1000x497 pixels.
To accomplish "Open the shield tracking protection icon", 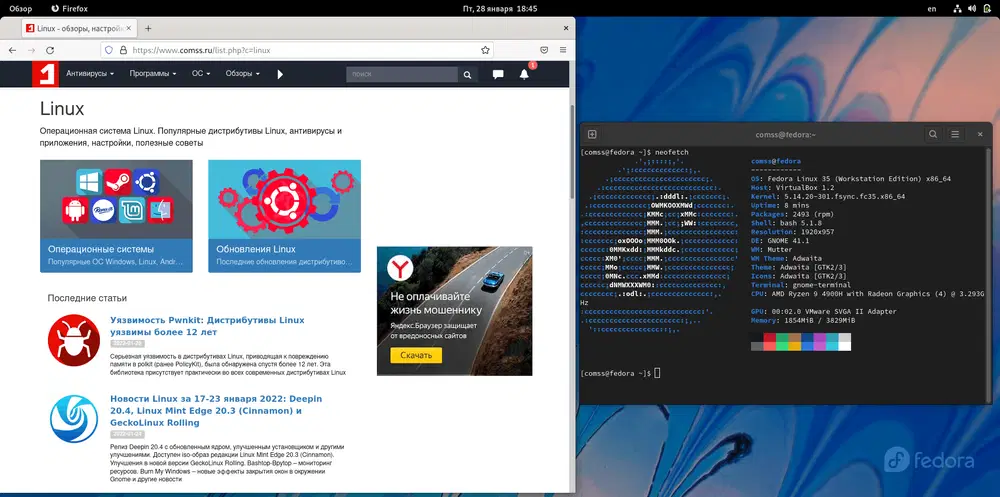I will 108,50.
